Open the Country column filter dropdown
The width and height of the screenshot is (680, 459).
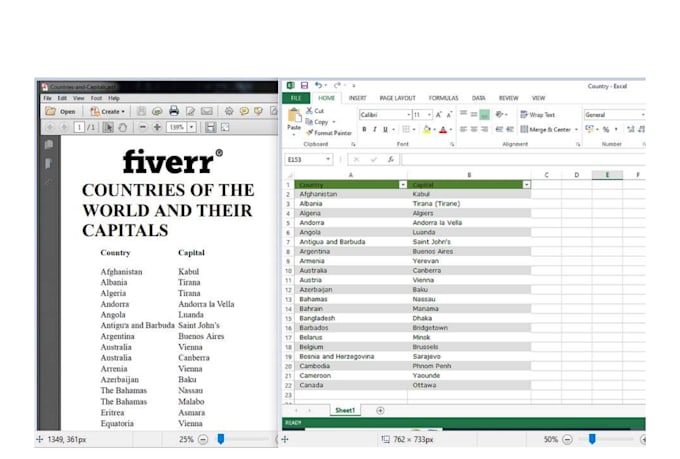pyautogui.click(x=403, y=185)
